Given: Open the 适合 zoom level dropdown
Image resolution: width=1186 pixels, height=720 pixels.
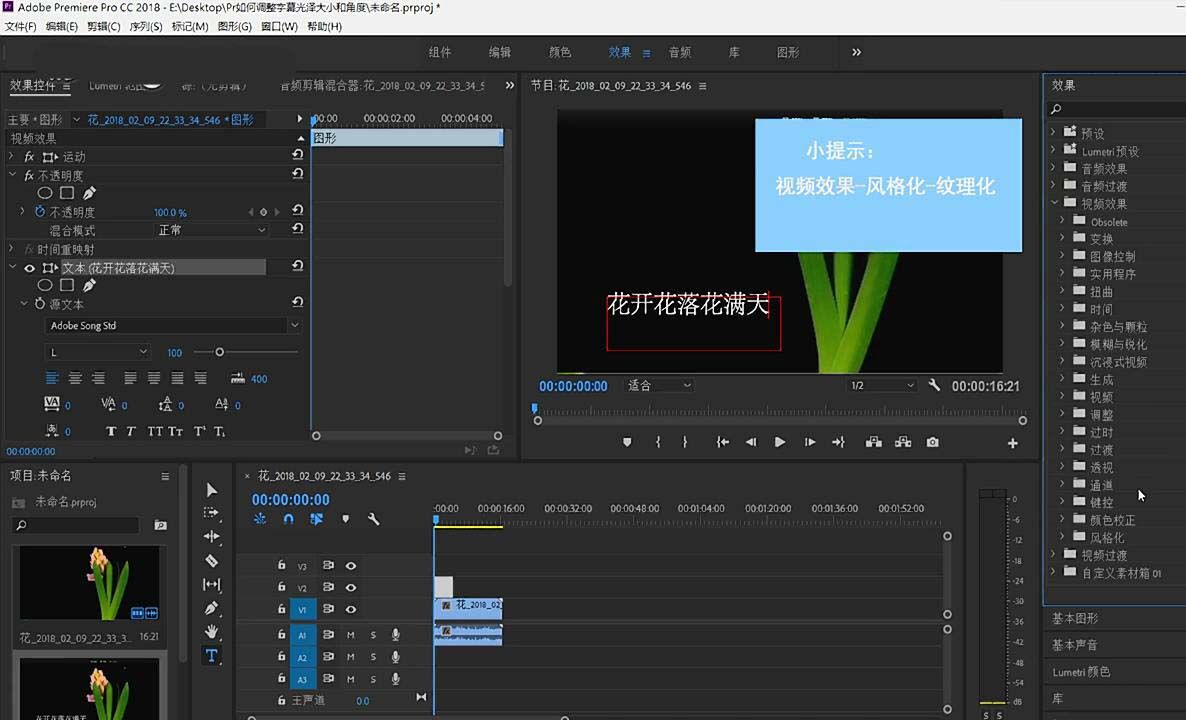Looking at the screenshot, I should [659, 385].
